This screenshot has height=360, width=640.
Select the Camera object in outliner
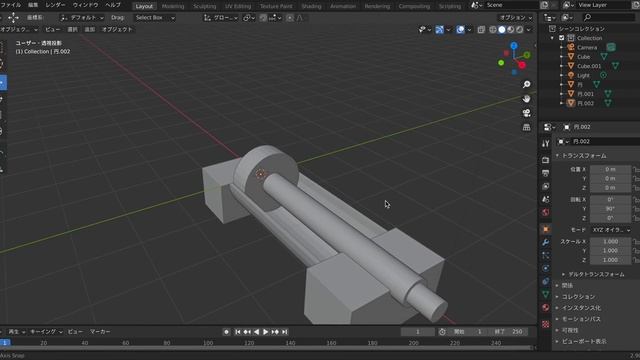[x=587, y=47]
